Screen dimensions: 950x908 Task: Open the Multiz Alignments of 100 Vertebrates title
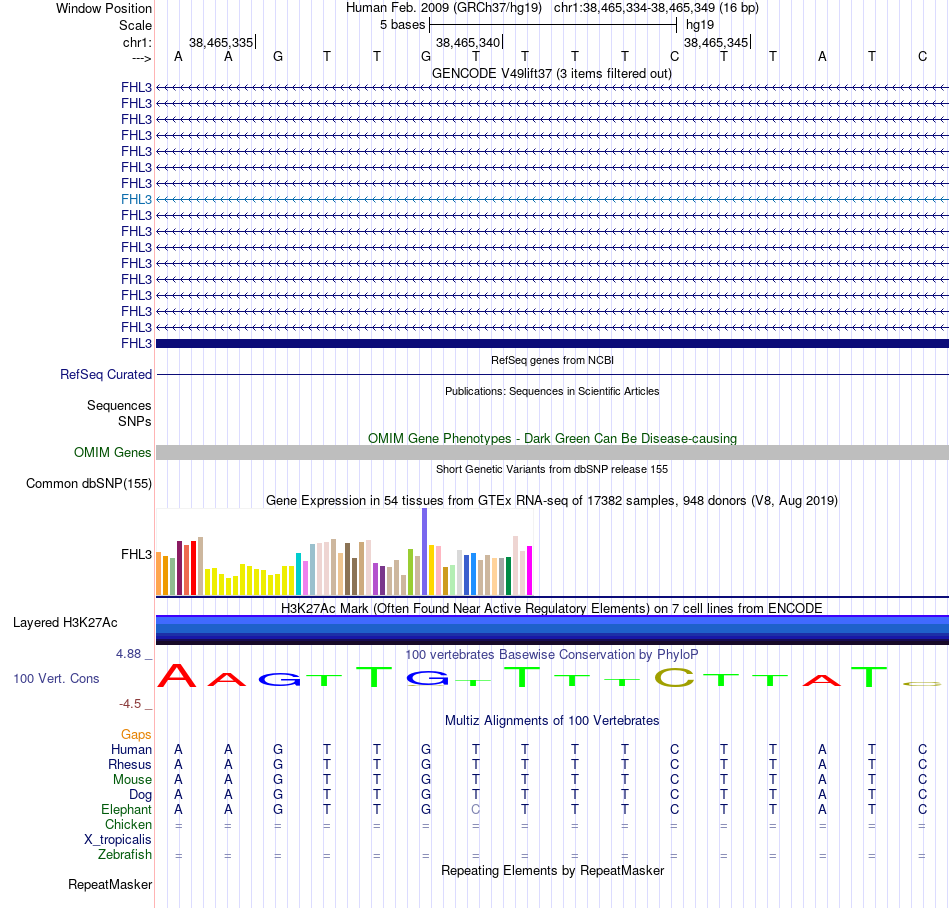tap(552, 720)
